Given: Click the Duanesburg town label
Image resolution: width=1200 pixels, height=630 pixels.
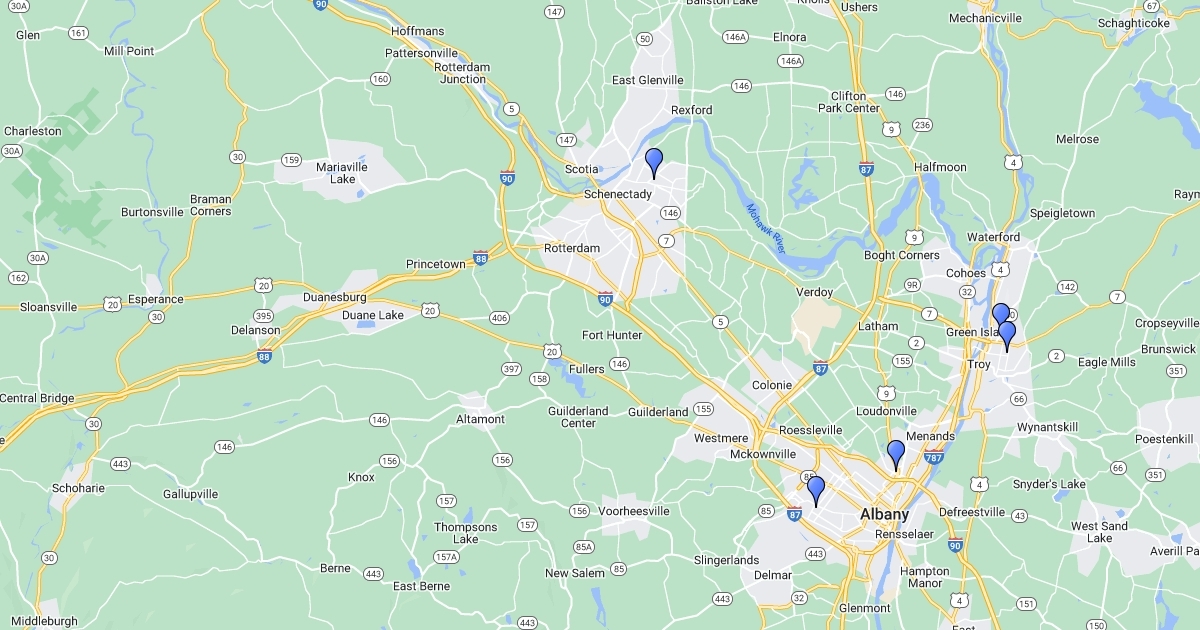Looking at the screenshot, I should (334, 298).
